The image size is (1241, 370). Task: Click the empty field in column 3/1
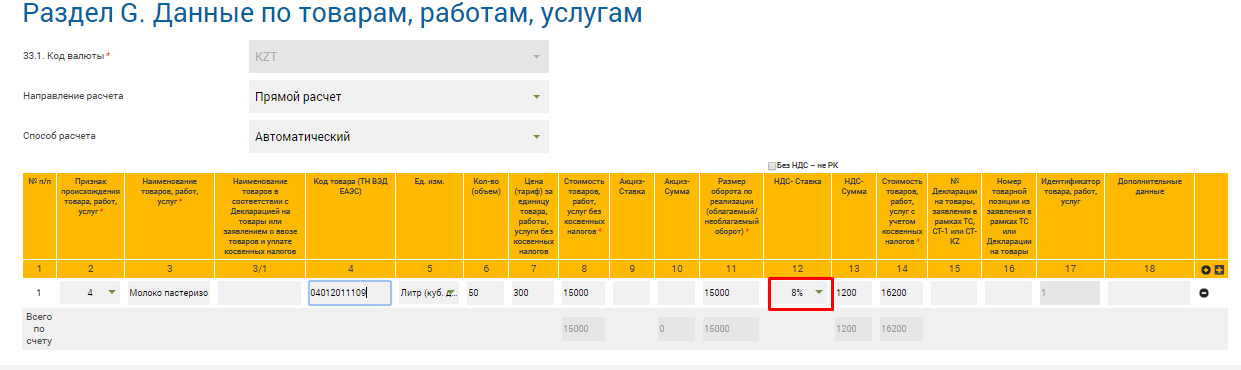tap(259, 293)
